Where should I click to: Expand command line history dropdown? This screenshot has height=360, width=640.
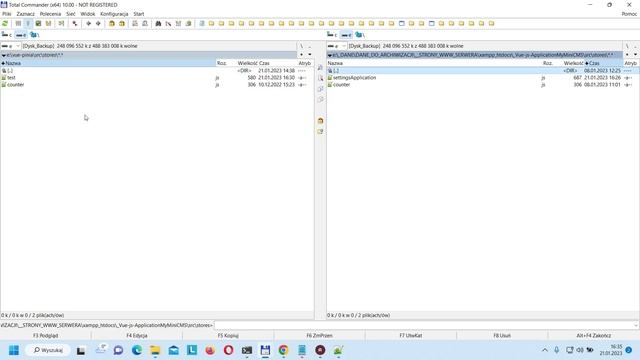(636, 325)
